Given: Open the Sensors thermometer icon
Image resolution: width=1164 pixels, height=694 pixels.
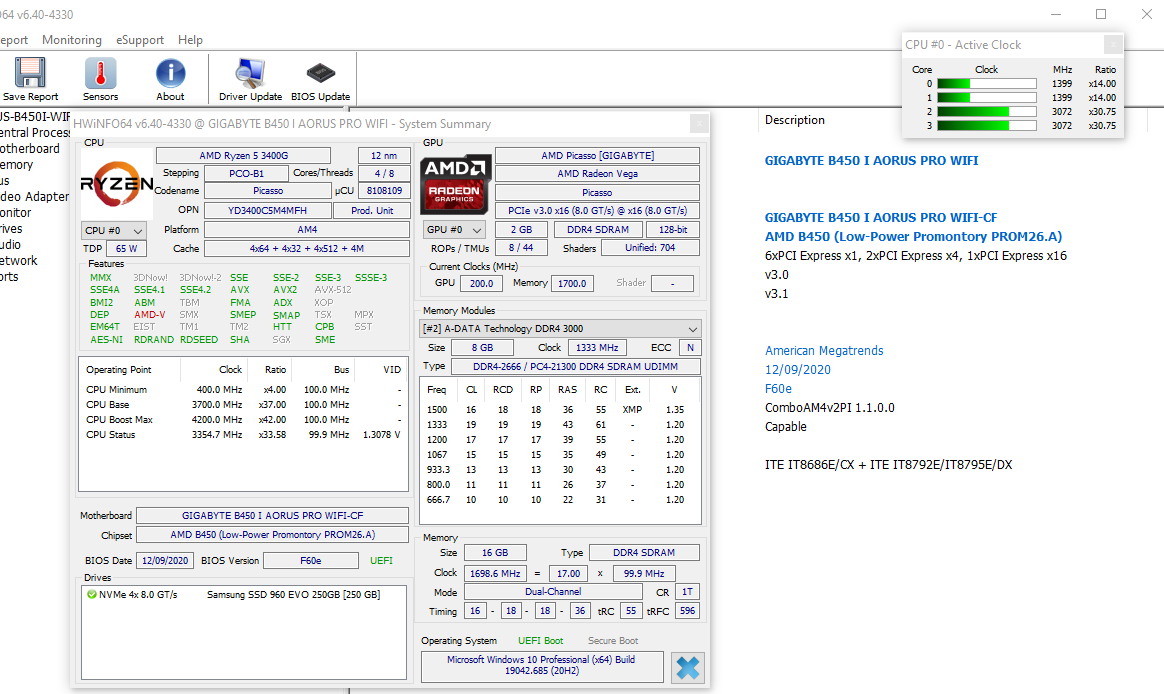Looking at the screenshot, I should click(x=100, y=75).
